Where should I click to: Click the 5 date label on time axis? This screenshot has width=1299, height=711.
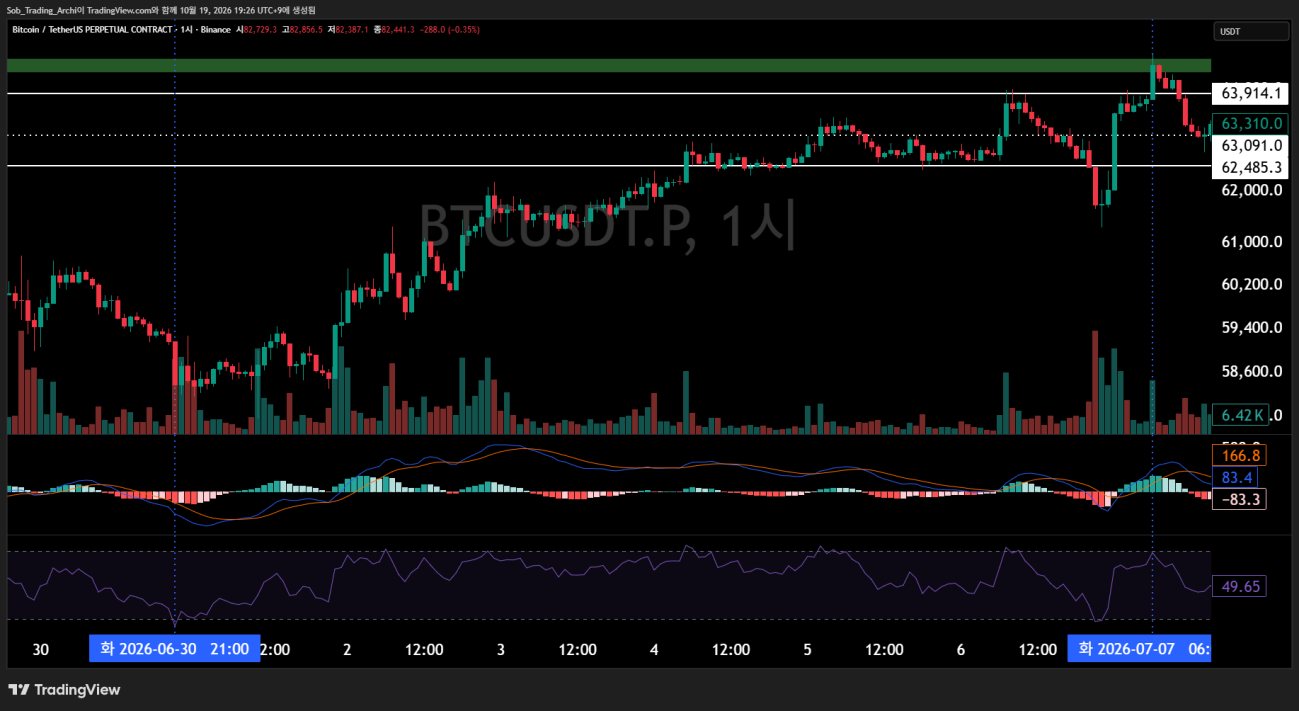(x=807, y=649)
